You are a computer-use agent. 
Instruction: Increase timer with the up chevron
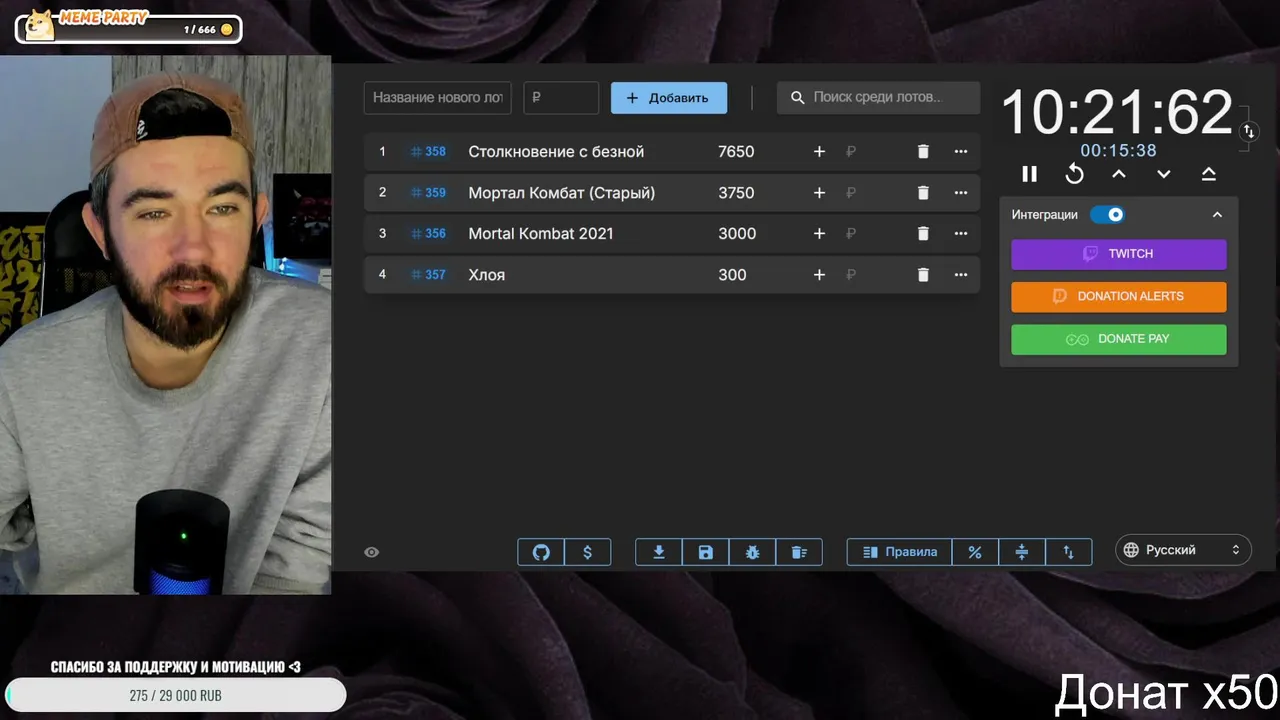click(1119, 174)
